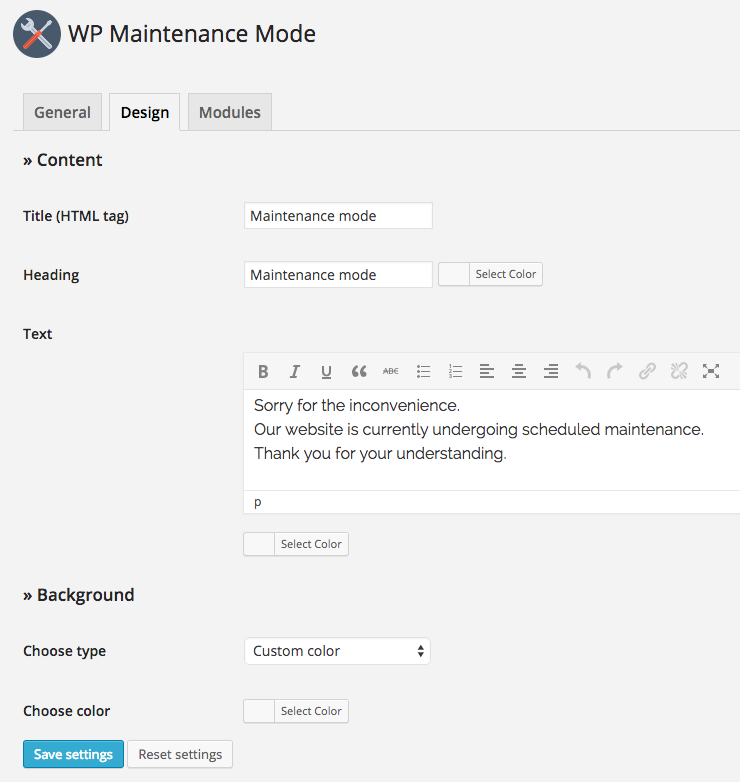Undo last edit in editor

(583, 371)
